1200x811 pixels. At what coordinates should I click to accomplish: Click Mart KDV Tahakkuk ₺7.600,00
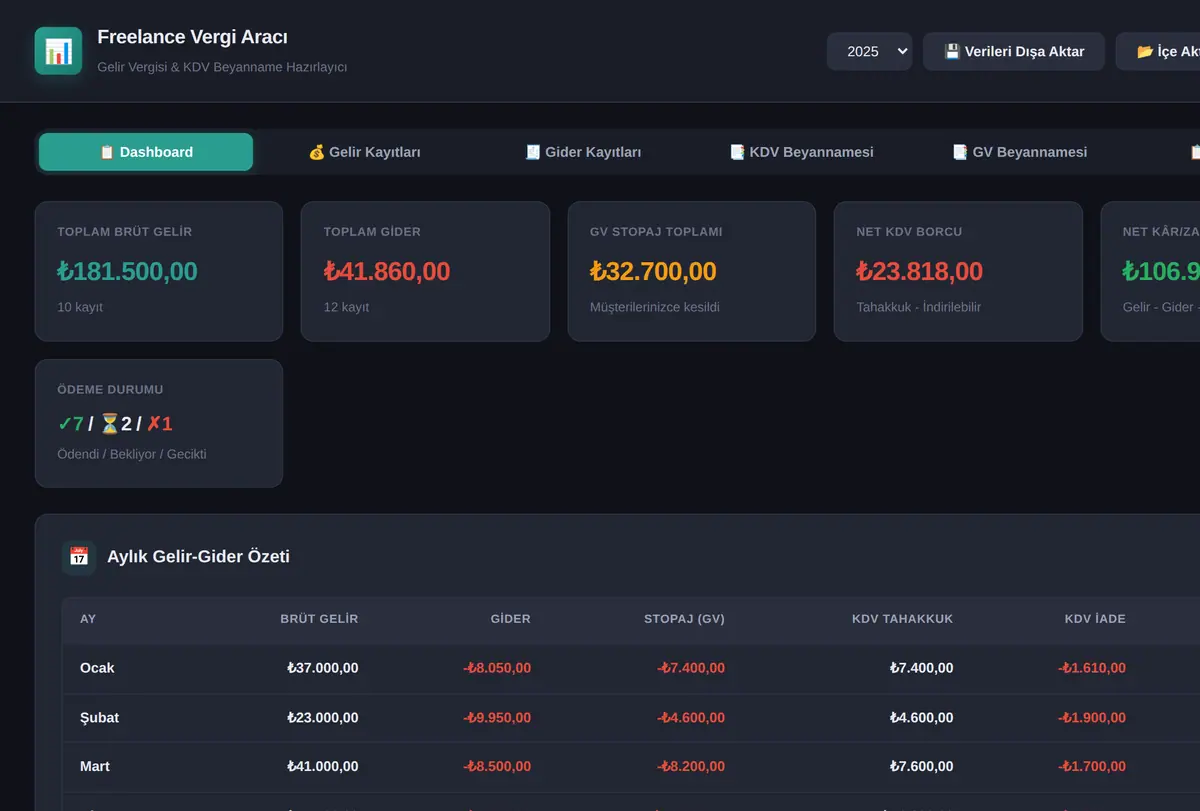921,766
